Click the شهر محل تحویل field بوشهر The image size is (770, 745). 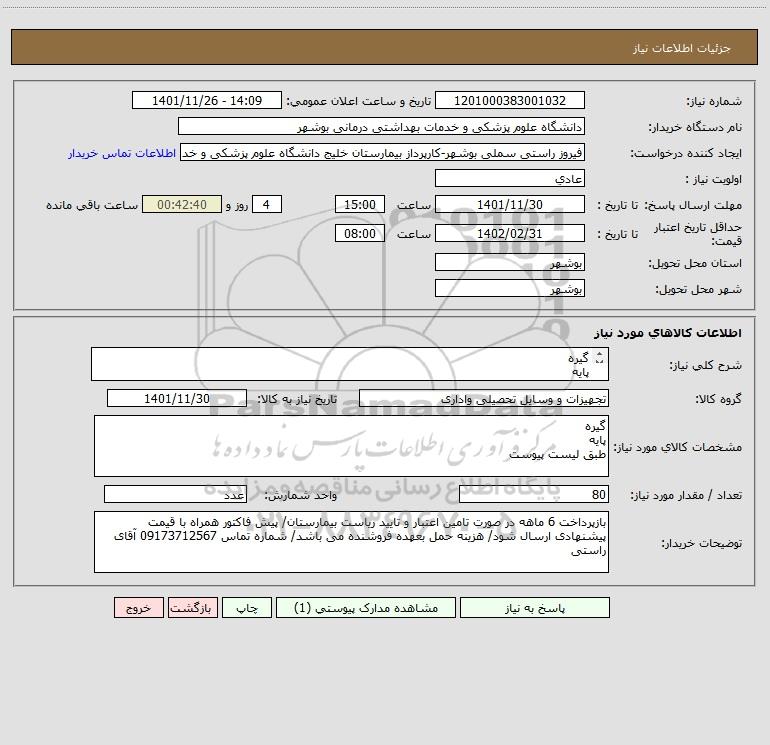click(510, 288)
